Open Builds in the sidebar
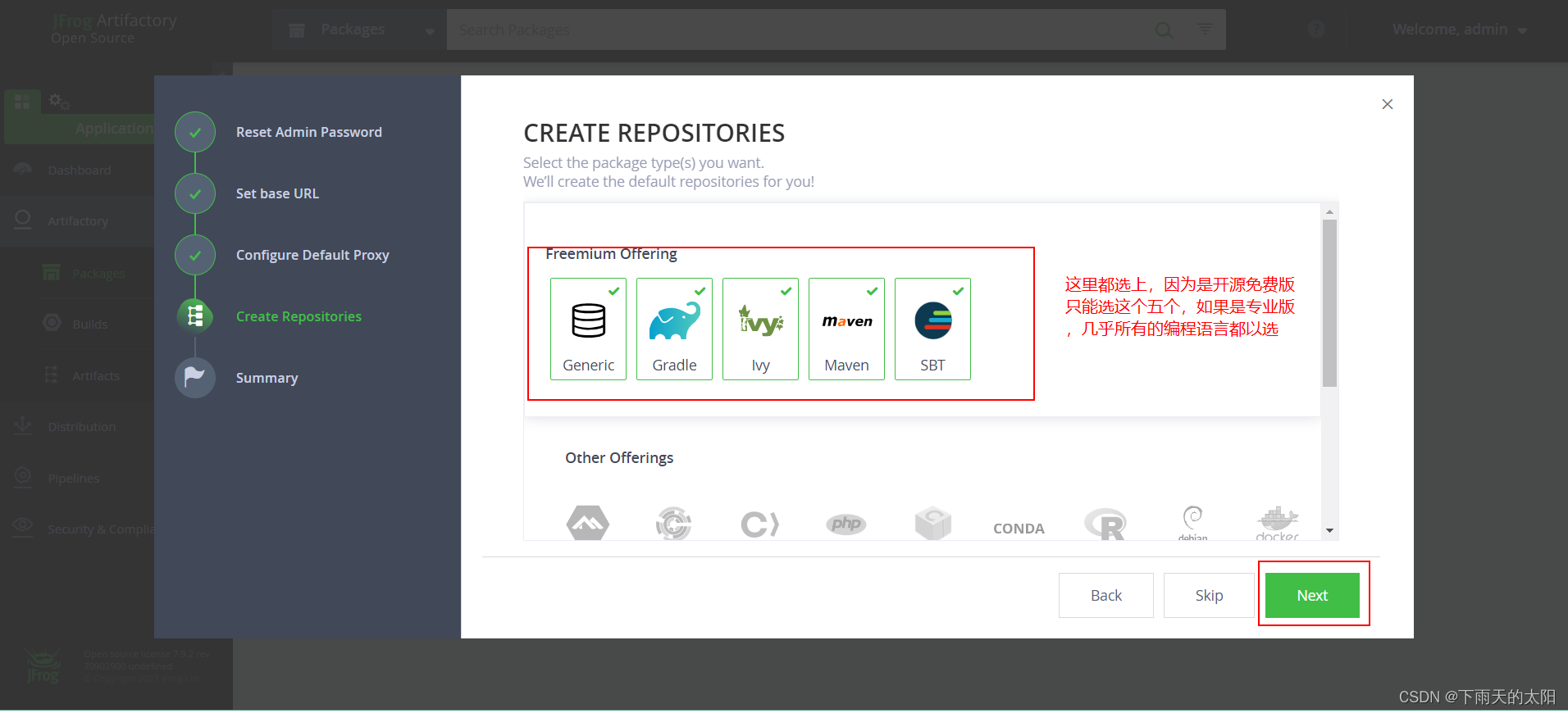 tap(89, 324)
